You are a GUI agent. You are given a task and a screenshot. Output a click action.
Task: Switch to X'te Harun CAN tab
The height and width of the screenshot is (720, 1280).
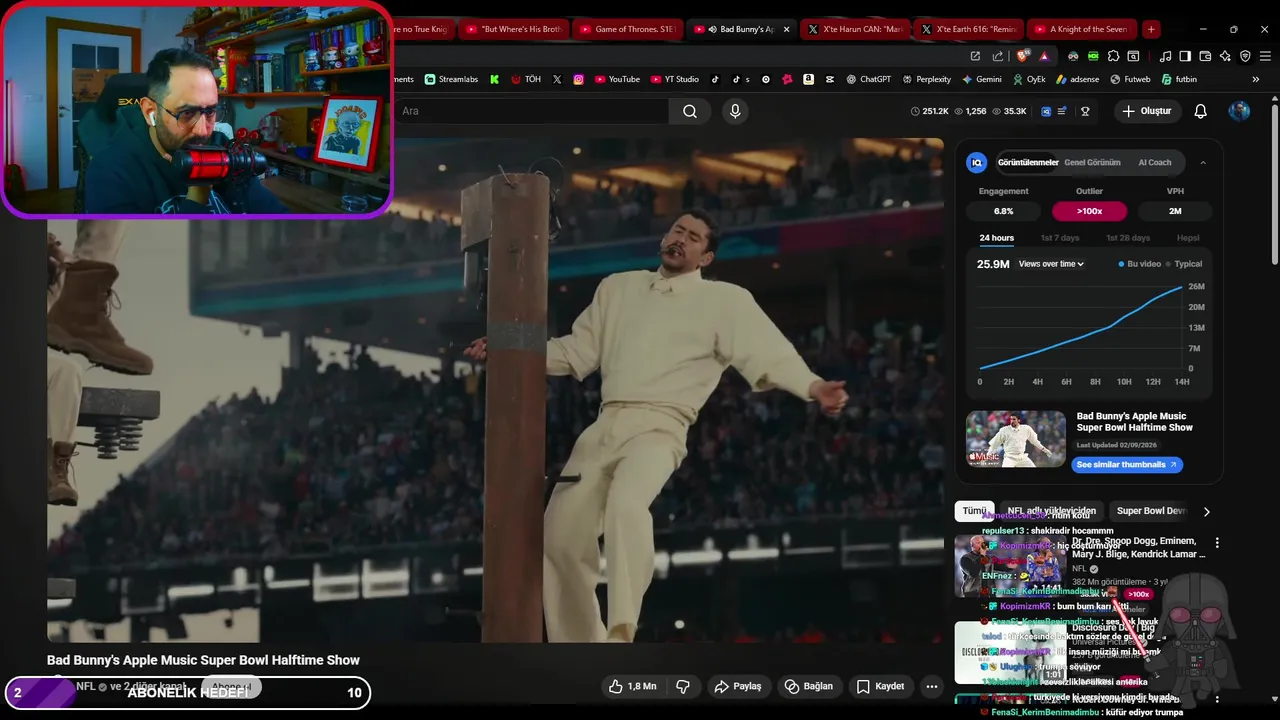[x=854, y=29]
